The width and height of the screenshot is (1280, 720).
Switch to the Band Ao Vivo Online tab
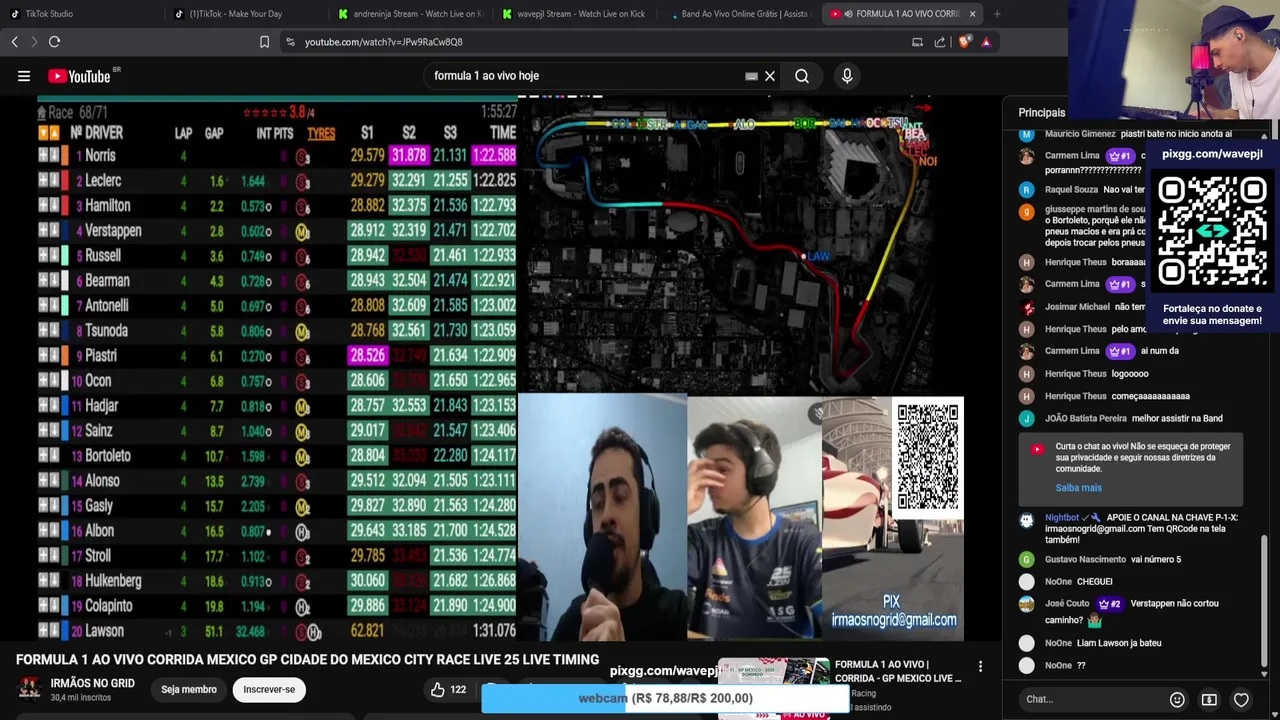(x=740, y=14)
